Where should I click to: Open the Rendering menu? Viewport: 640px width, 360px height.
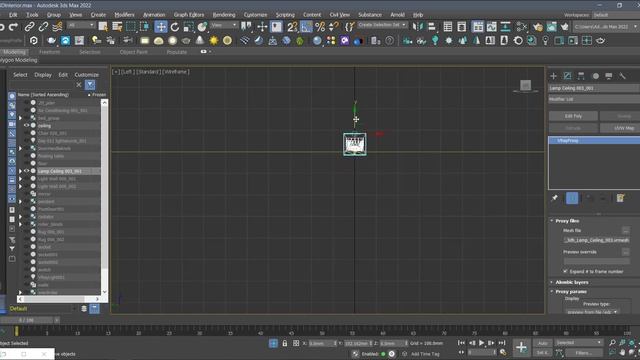pos(224,15)
